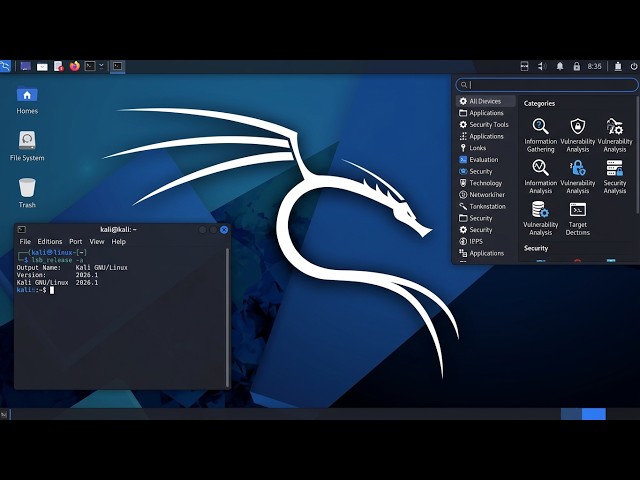Click the power button in top panel
Screen dimensions: 640x480
634,66
